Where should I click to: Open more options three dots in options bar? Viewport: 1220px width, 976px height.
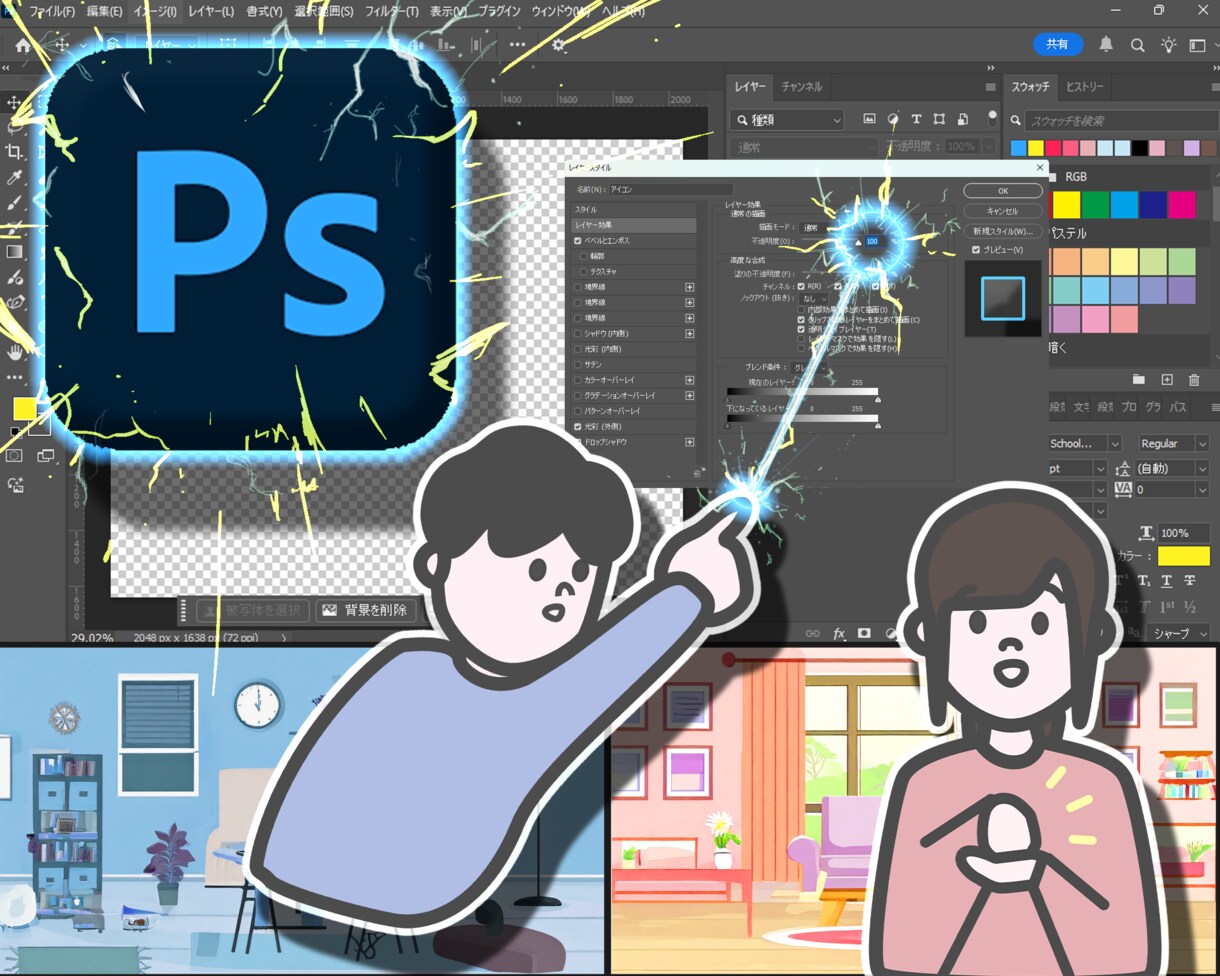coord(517,45)
